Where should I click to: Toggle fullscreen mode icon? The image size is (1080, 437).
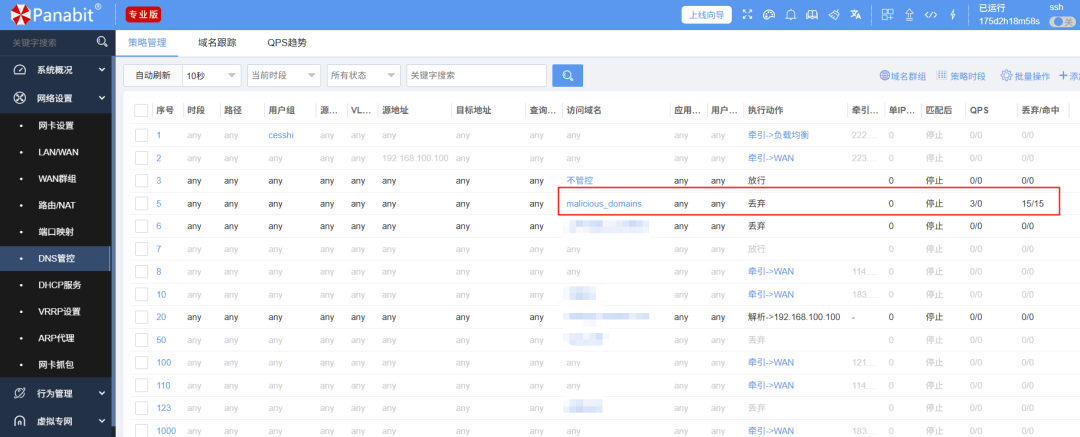(x=747, y=14)
